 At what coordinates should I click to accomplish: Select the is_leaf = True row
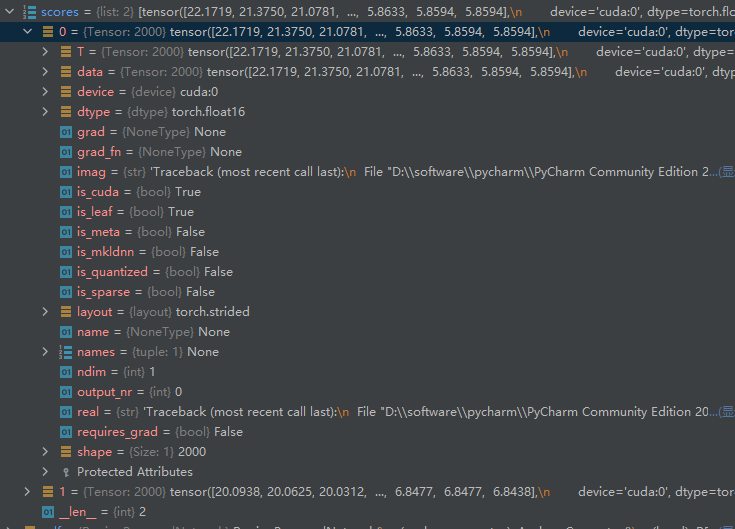click(368, 212)
